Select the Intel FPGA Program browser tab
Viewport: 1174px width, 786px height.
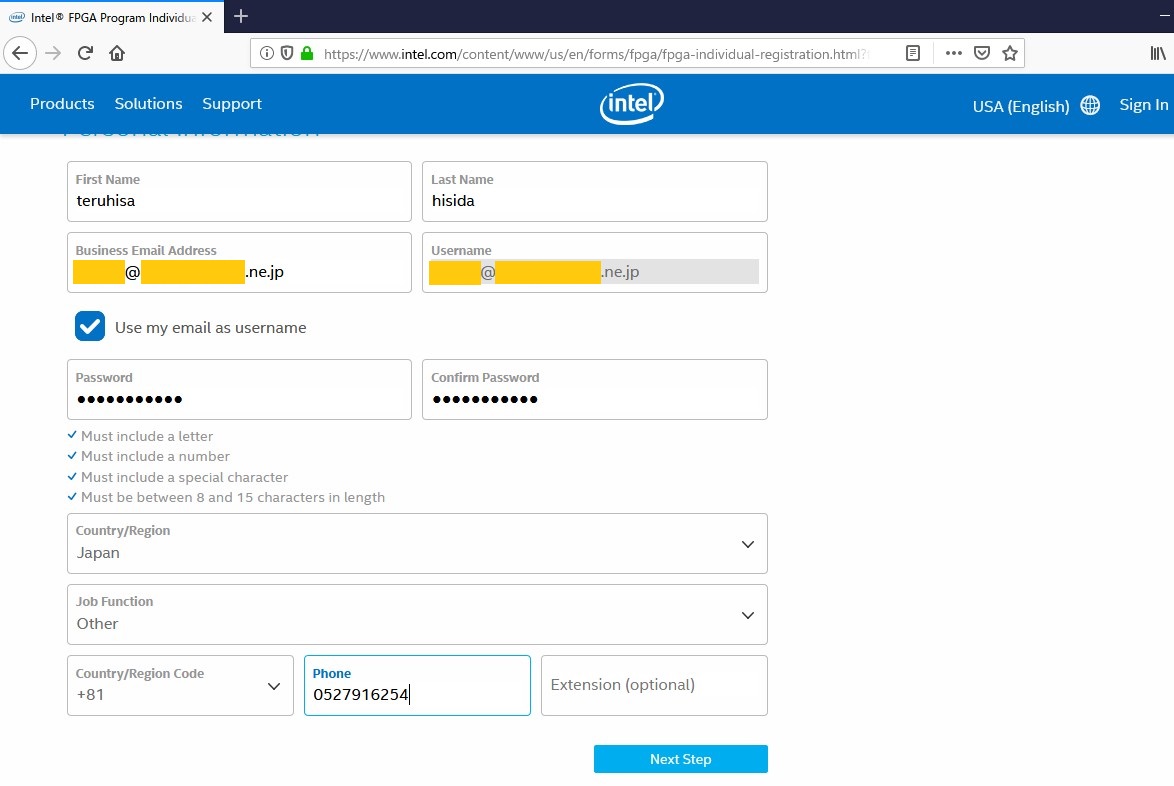coord(112,16)
